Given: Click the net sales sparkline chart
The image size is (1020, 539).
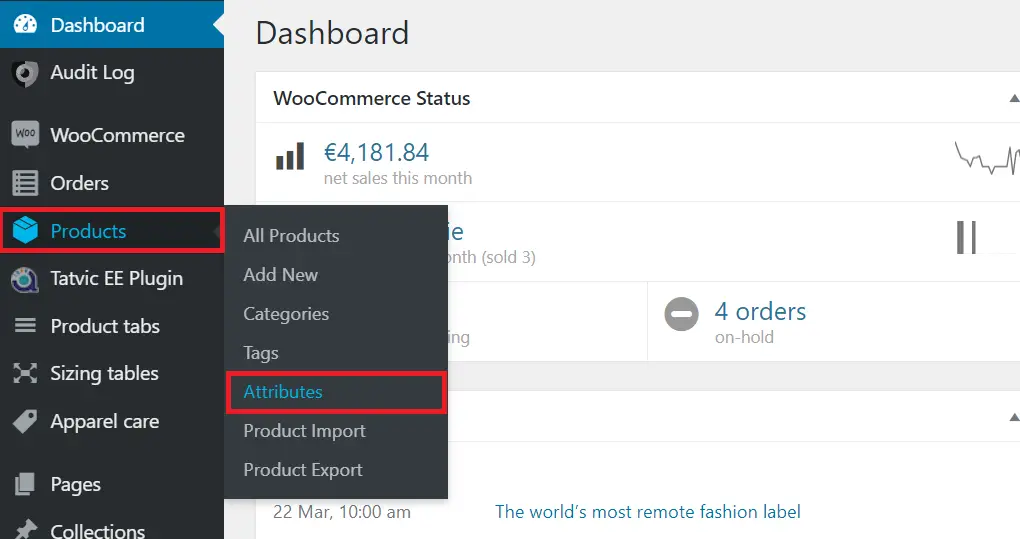Looking at the screenshot, I should pyautogui.click(x=987, y=158).
